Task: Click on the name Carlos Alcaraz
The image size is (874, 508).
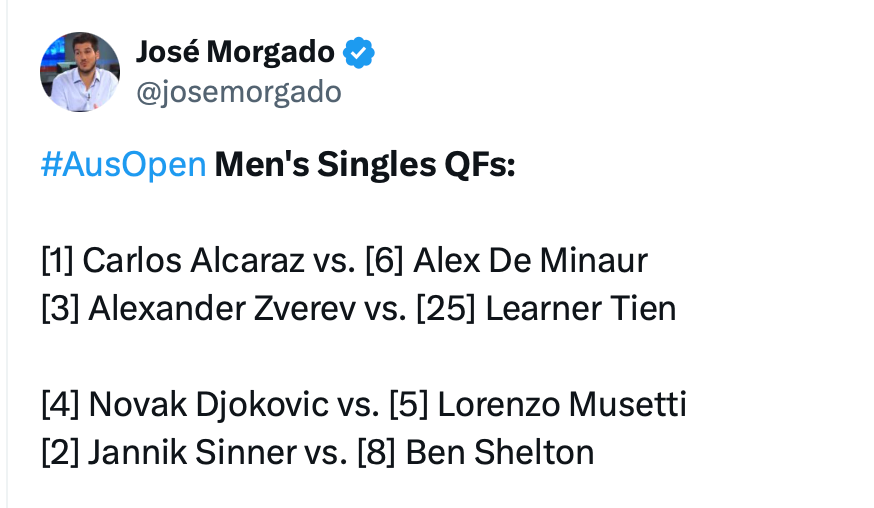Action: [192, 261]
